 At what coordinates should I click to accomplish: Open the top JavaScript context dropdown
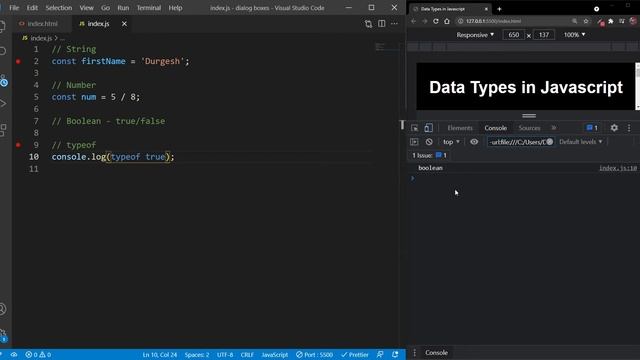tap(451, 142)
